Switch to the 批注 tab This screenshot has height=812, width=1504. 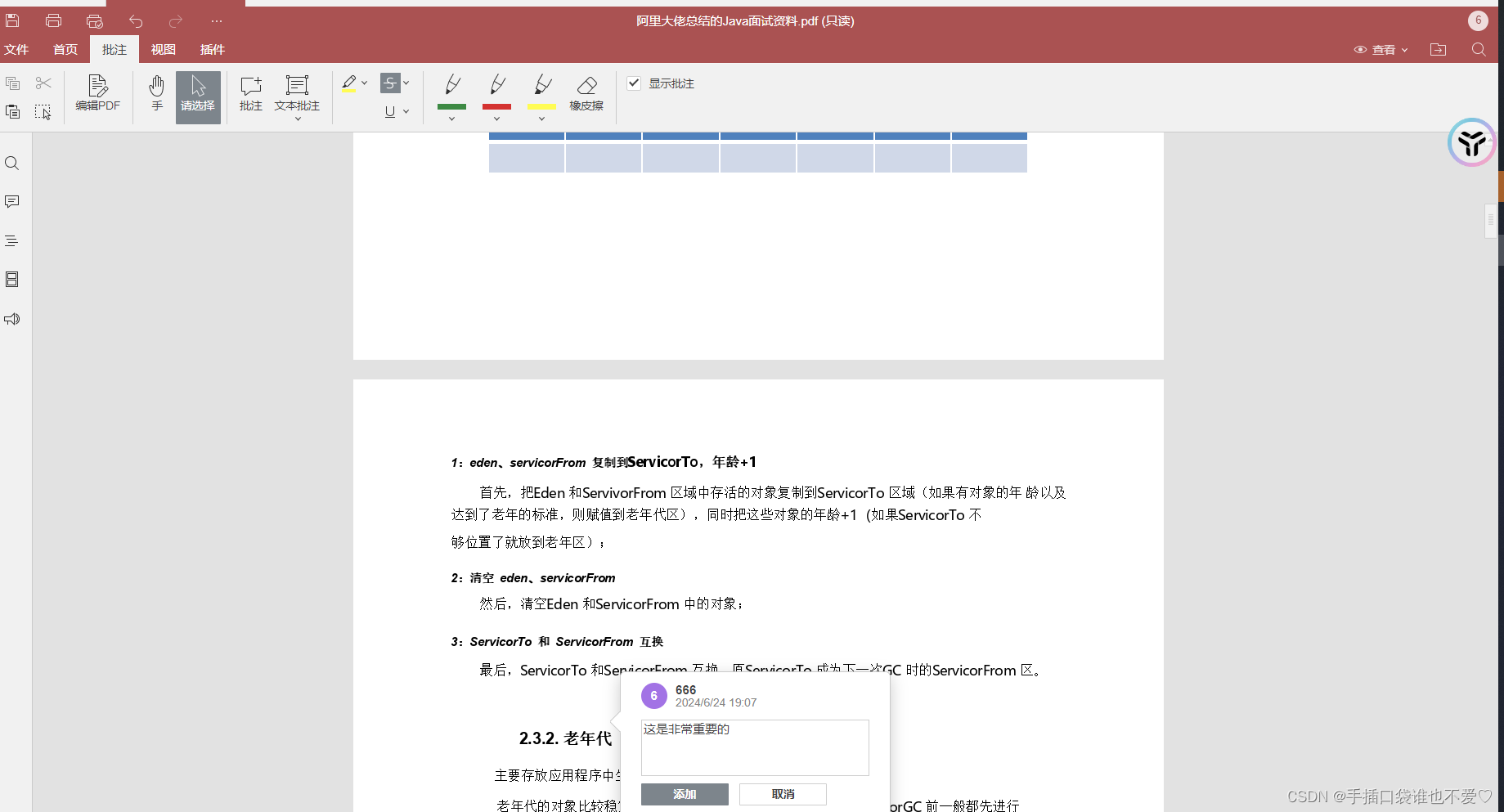pos(114,50)
